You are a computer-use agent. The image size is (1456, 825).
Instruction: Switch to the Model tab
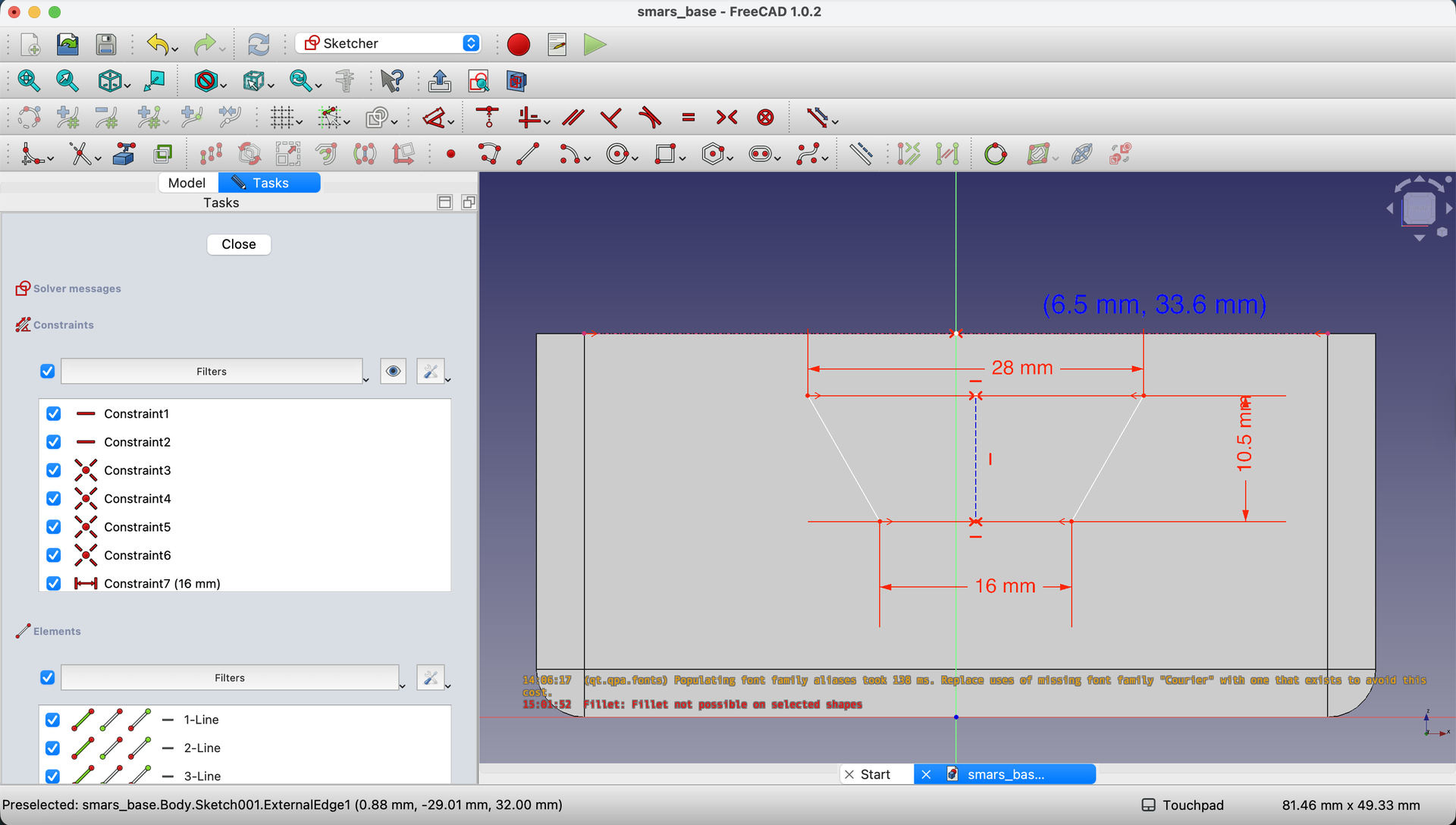[x=187, y=183]
